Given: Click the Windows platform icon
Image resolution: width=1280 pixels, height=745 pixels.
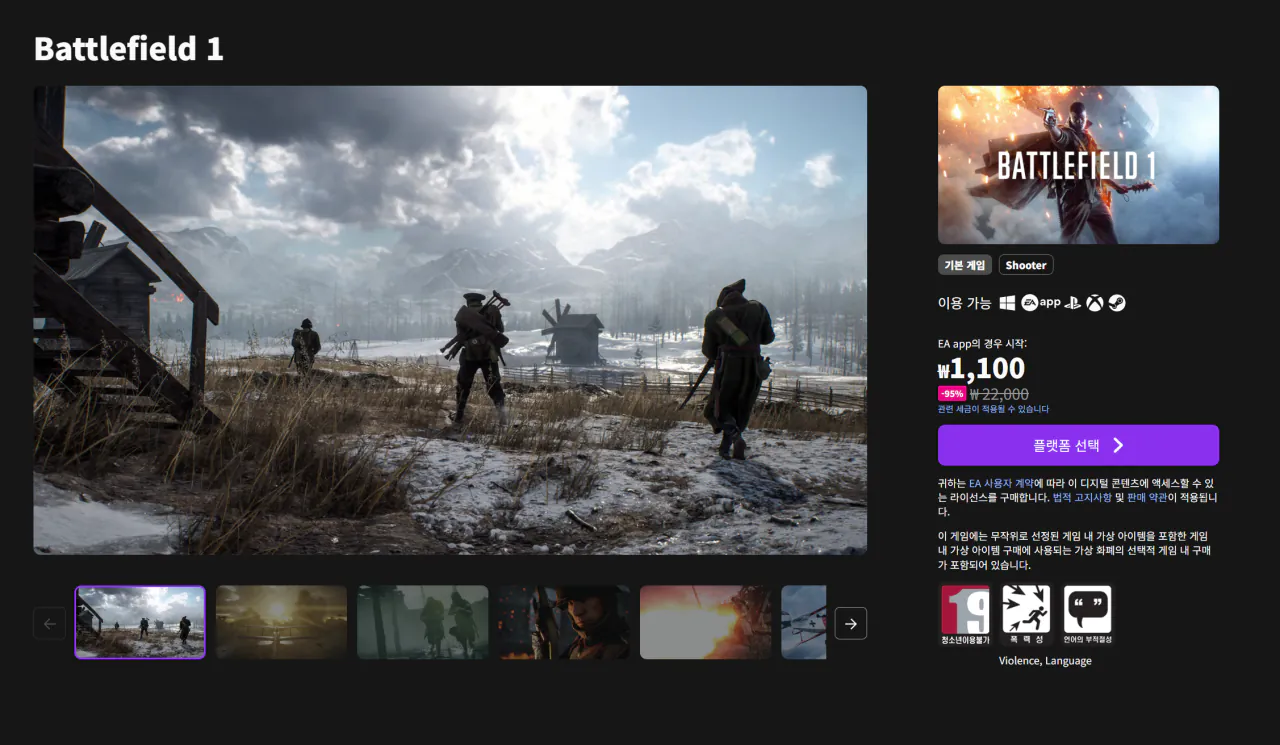Looking at the screenshot, I should click(1007, 302).
